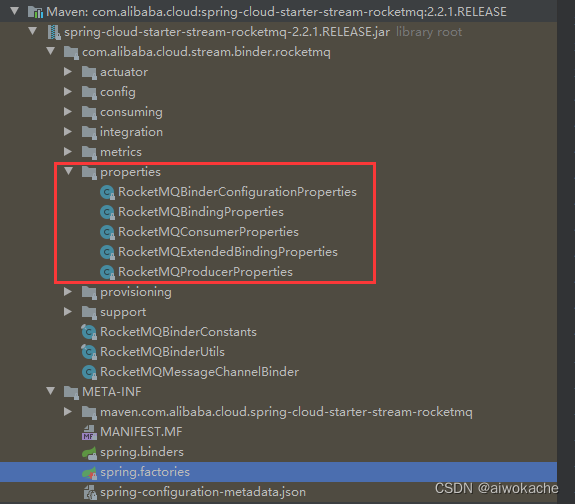Click class icon of RocketMQProducerProperties
Viewport: 575px width, 504px height.
107,273
